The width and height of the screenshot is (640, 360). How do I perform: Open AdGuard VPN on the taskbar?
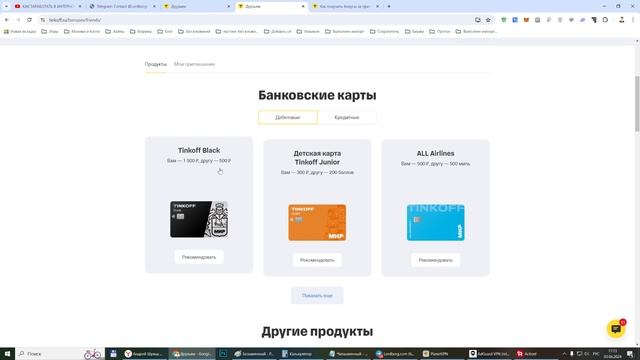[x=489, y=353]
